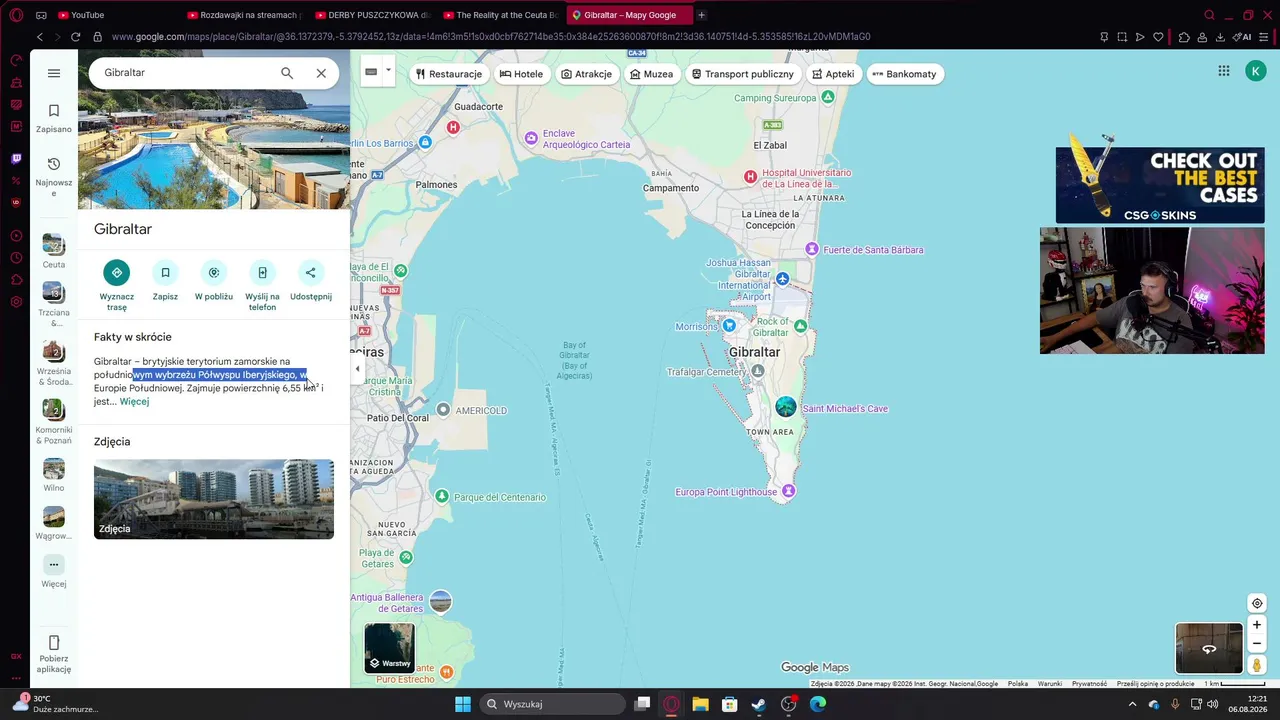Image resolution: width=1280 pixels, height=720 pixels.
Task: Click the Street View pegman icon
Action: pos(1257,665)
